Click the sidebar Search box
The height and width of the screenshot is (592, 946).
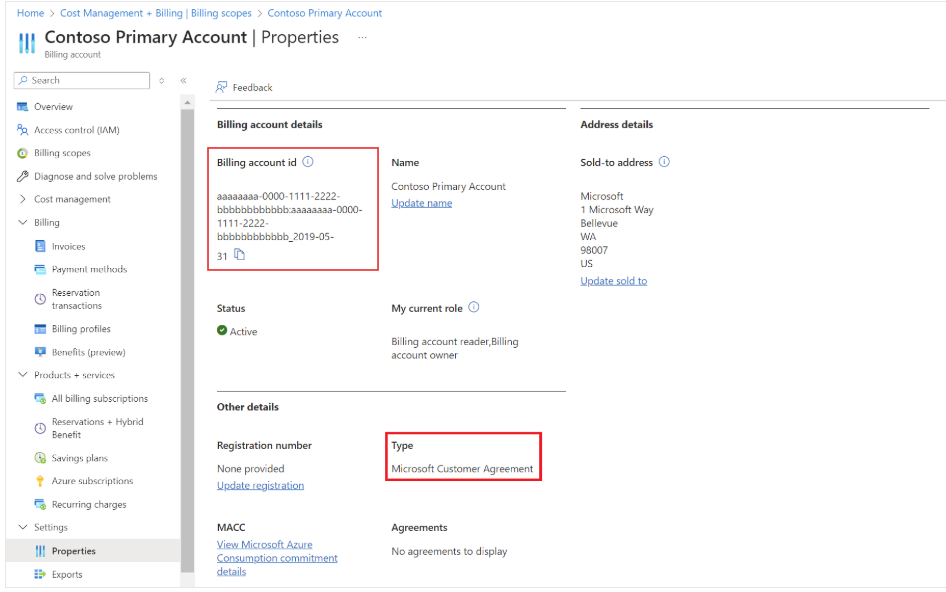(x=82, y=80)
